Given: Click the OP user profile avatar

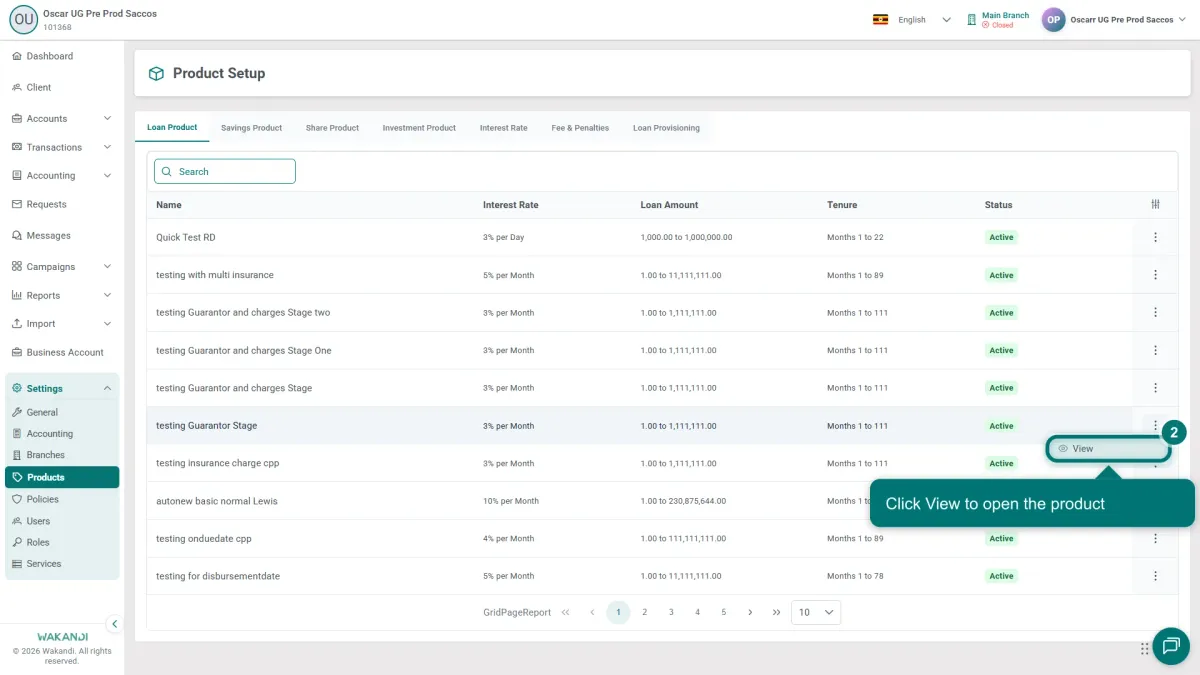Looking at the screenshot, I should click(x=1053, y=20).
